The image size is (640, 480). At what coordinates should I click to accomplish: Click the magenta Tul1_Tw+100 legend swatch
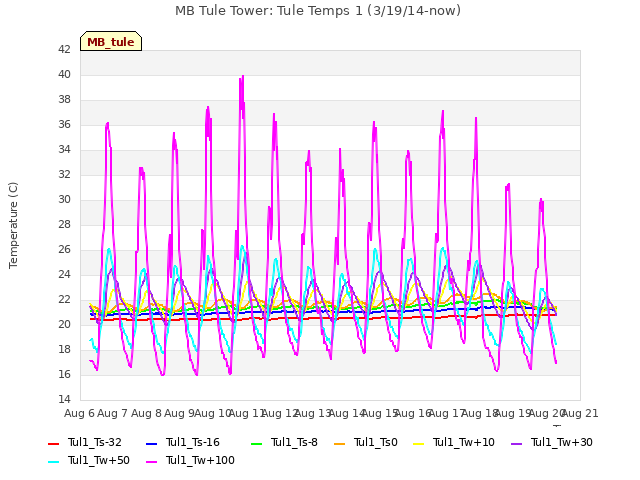click(151, 461)
